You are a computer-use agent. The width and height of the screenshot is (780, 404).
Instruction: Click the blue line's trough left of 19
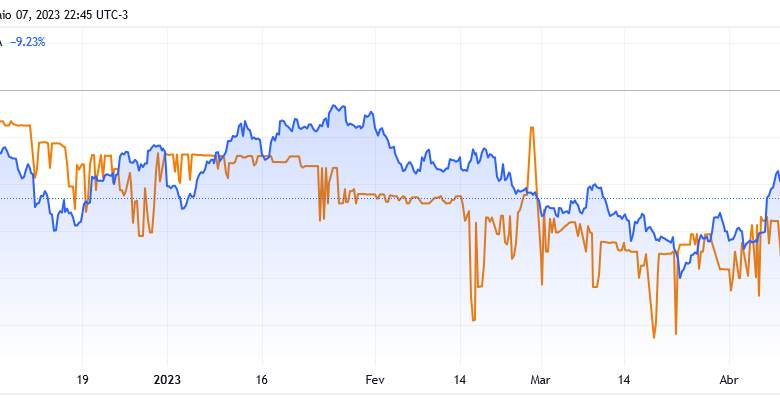click(55, 230)
